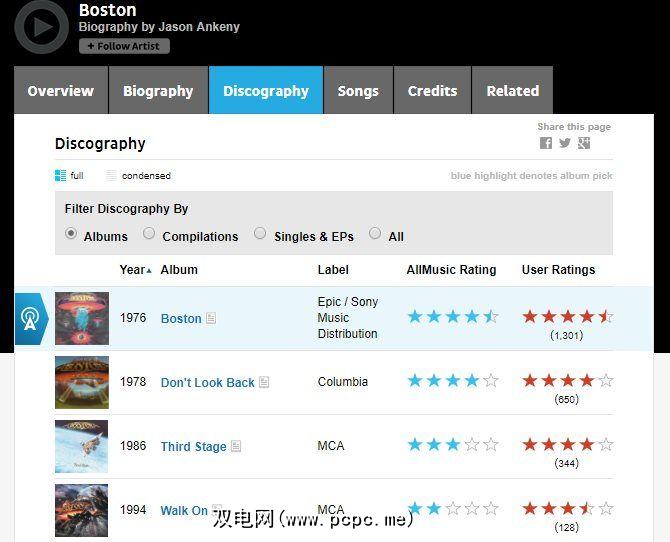Sort the list by Year column
Viewport: 670px width, 542px height.
tap(135, 270)
